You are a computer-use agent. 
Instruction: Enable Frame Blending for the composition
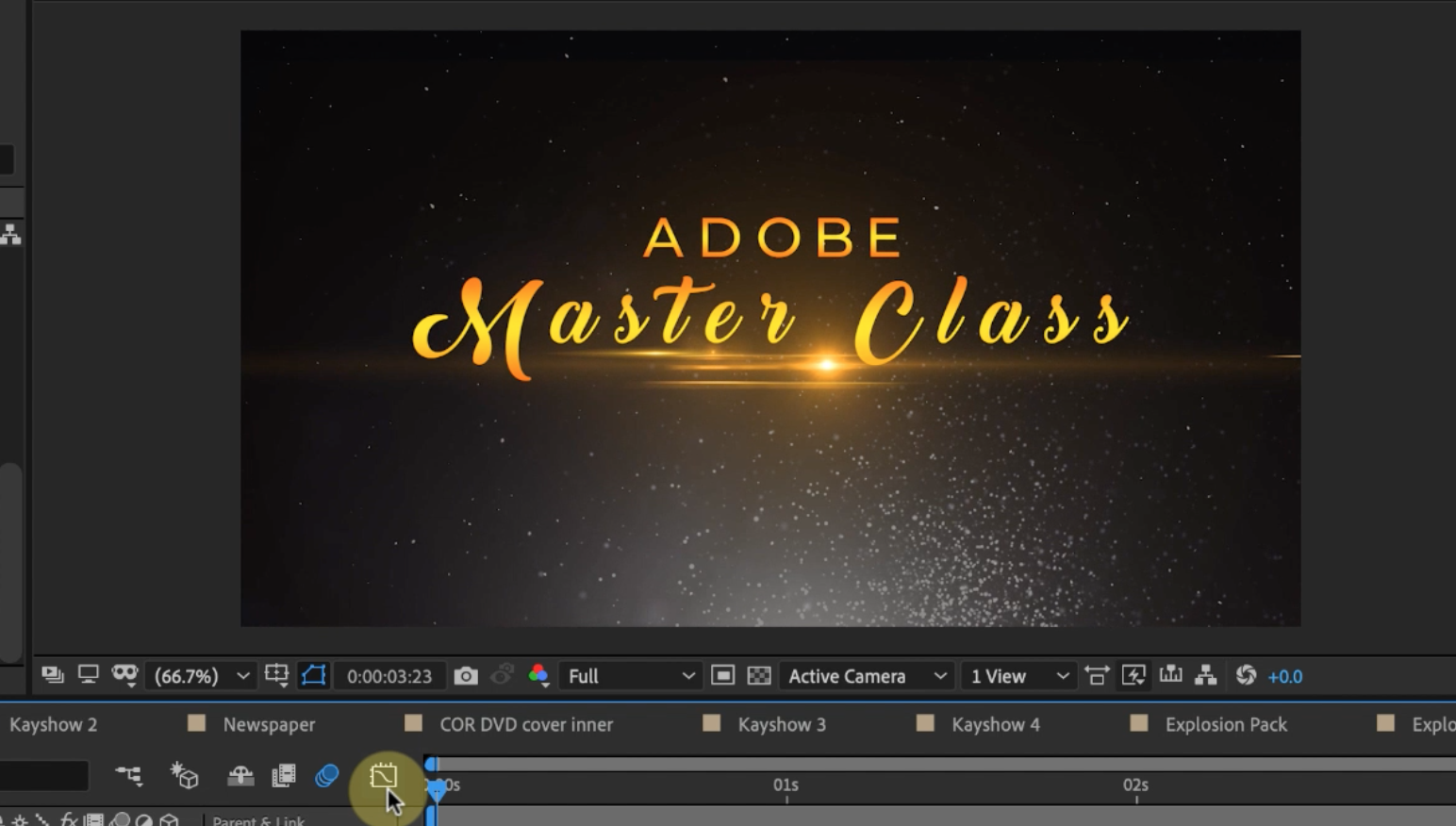pos(284,776)
